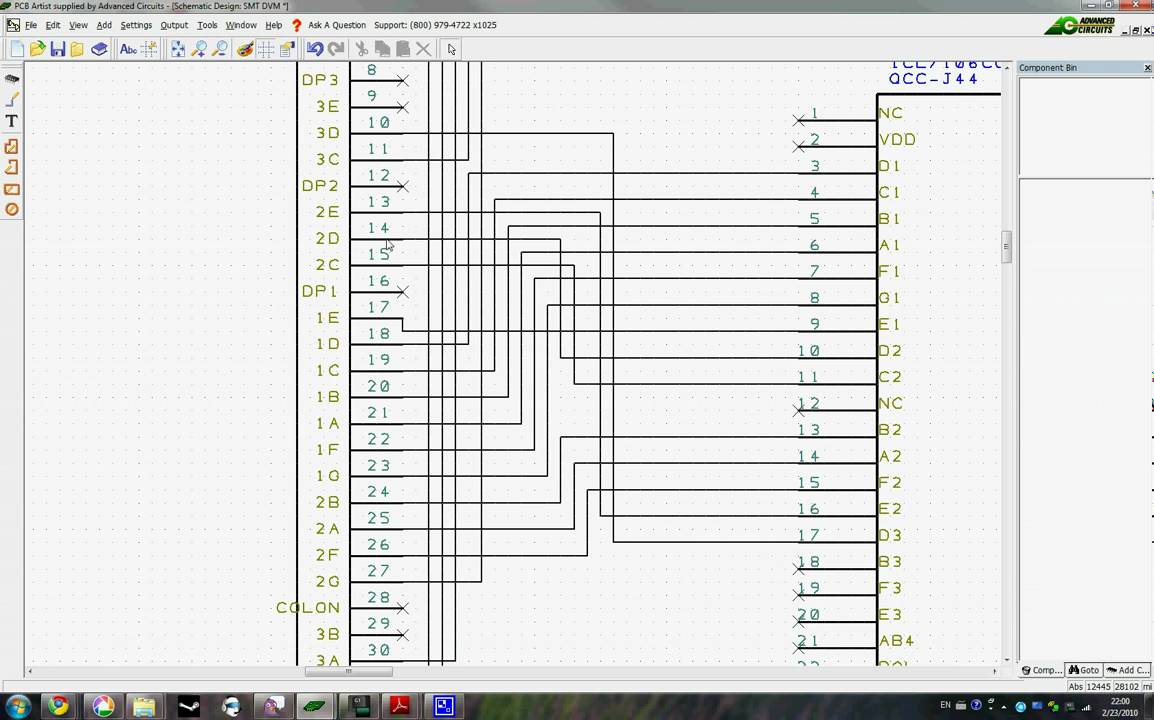This screenshot has width=1154, height=720.
Task: Open the project folder icon
Action: pyautogui.click(x=77, y=49)
